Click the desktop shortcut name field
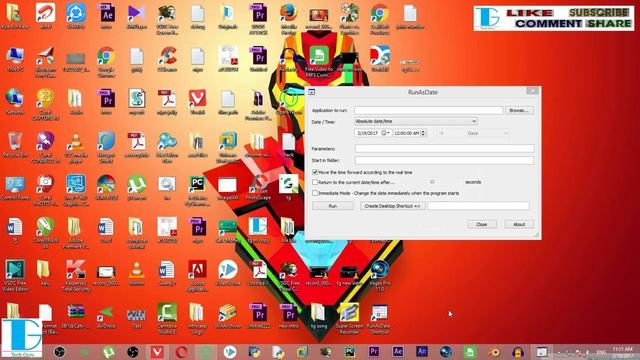Viewport: 640px width, 360px height. [x=478, y=206]
